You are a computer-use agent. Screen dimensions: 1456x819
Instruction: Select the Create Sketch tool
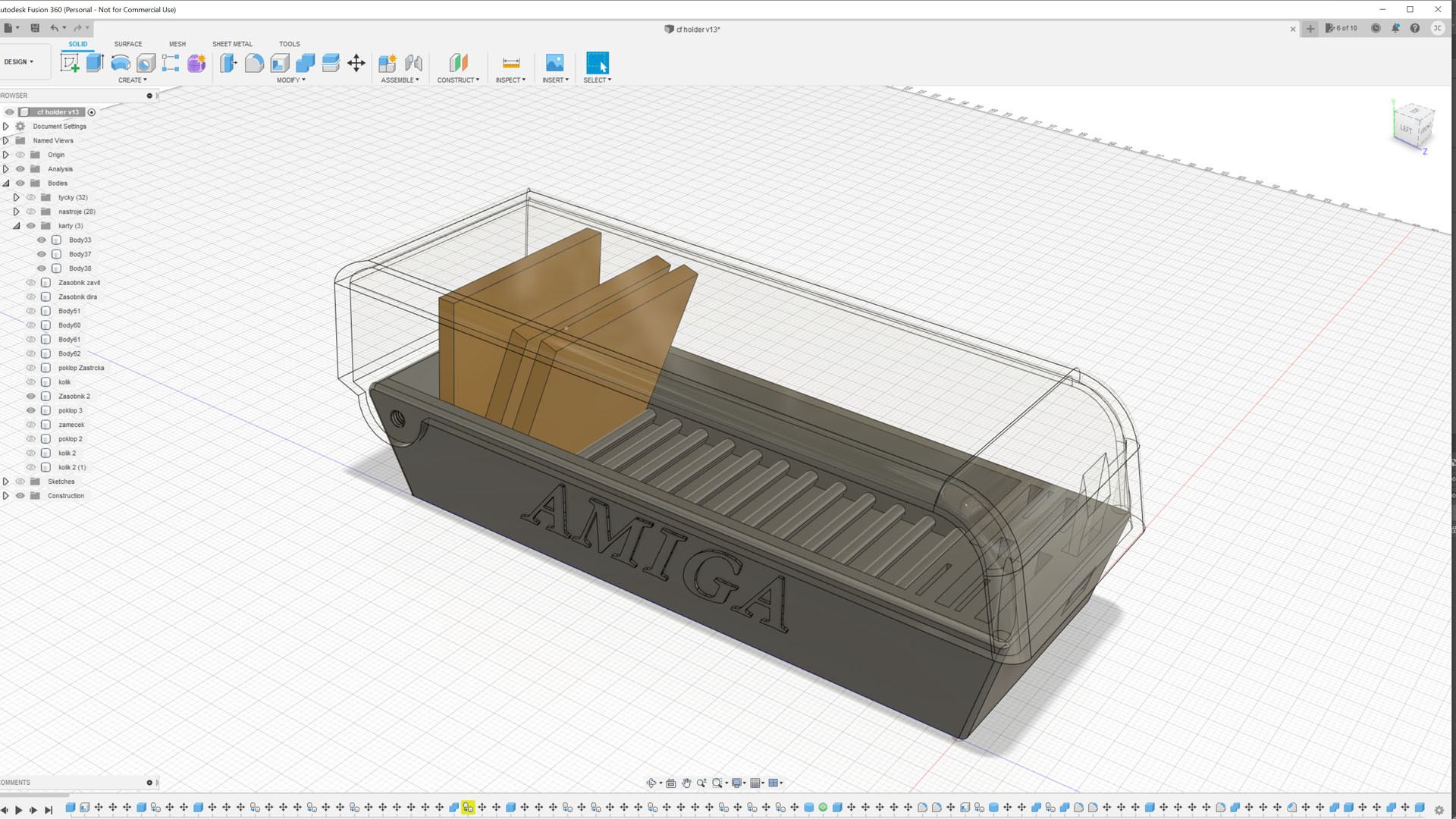click(70, 63)
